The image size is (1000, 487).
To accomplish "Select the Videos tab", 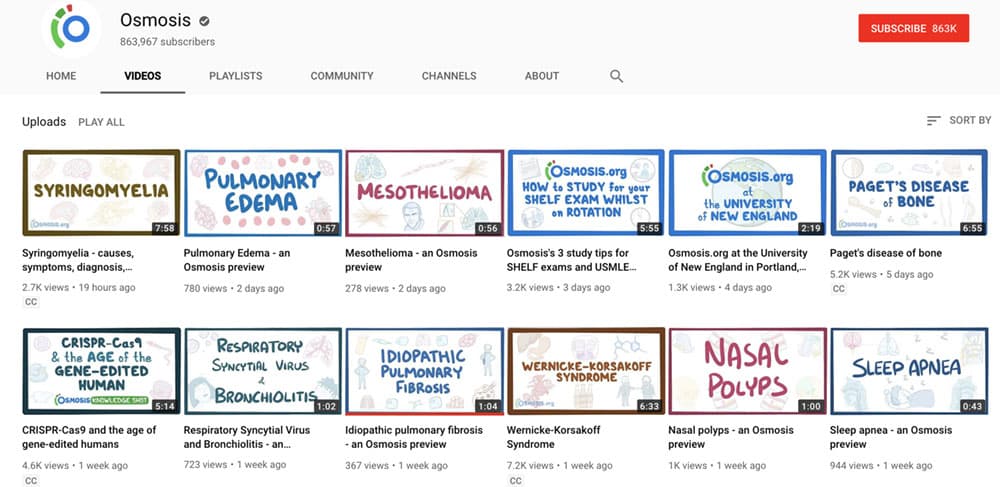I will tap(143, 76).
